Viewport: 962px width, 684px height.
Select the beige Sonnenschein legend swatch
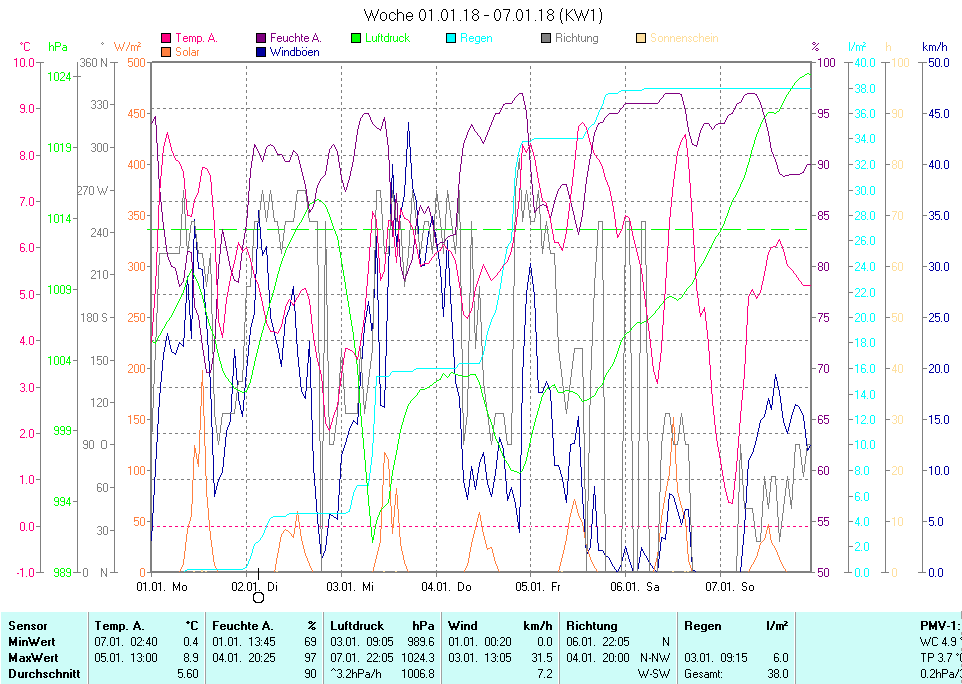point(641,38)
